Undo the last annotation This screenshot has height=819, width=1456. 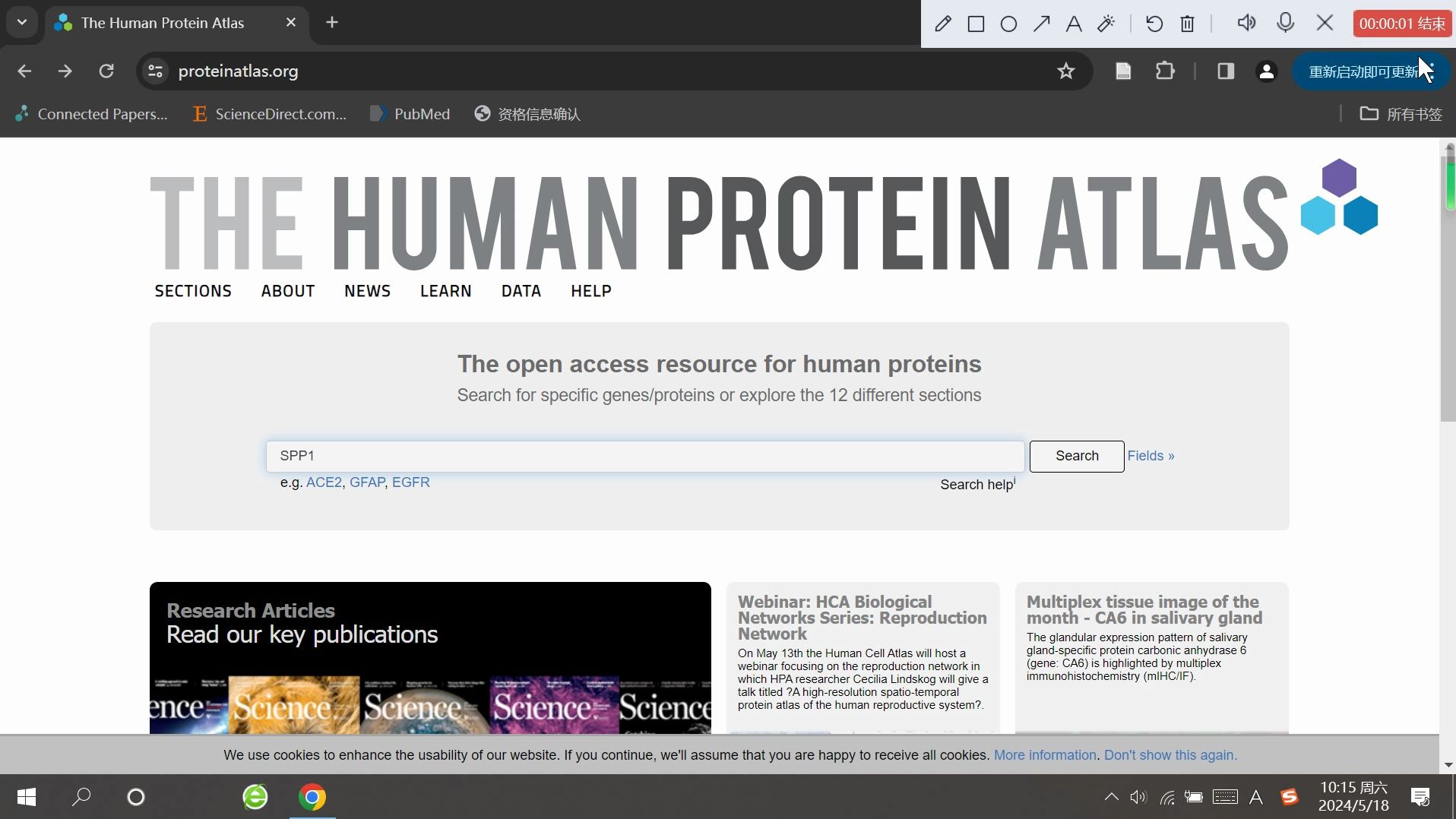pos(1154,24)
